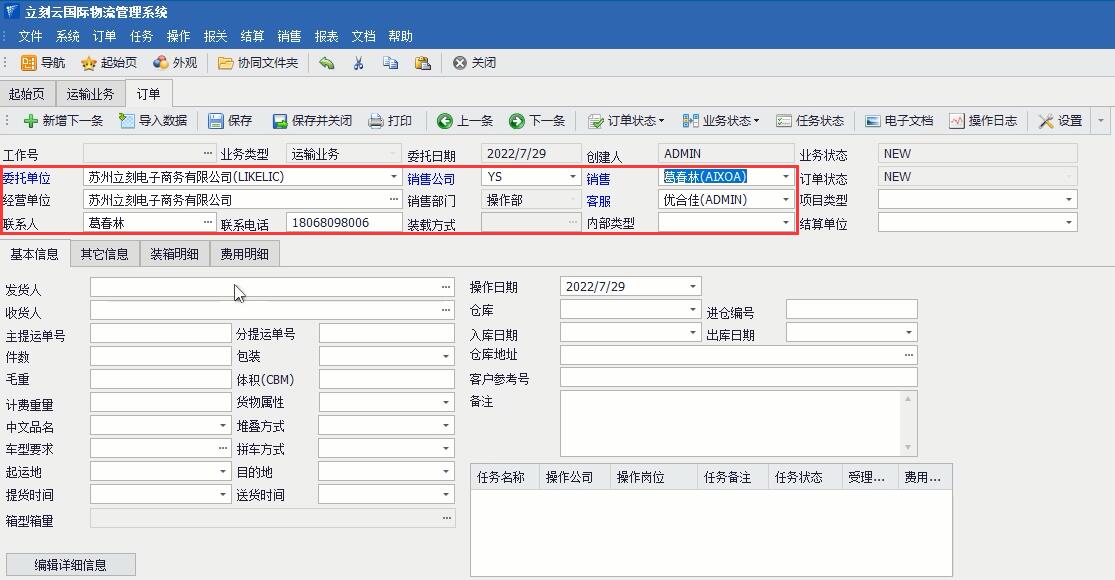Click the 保存 save disk icon
The width and height of the screenshot is (1115, 580).
point(216,121)
